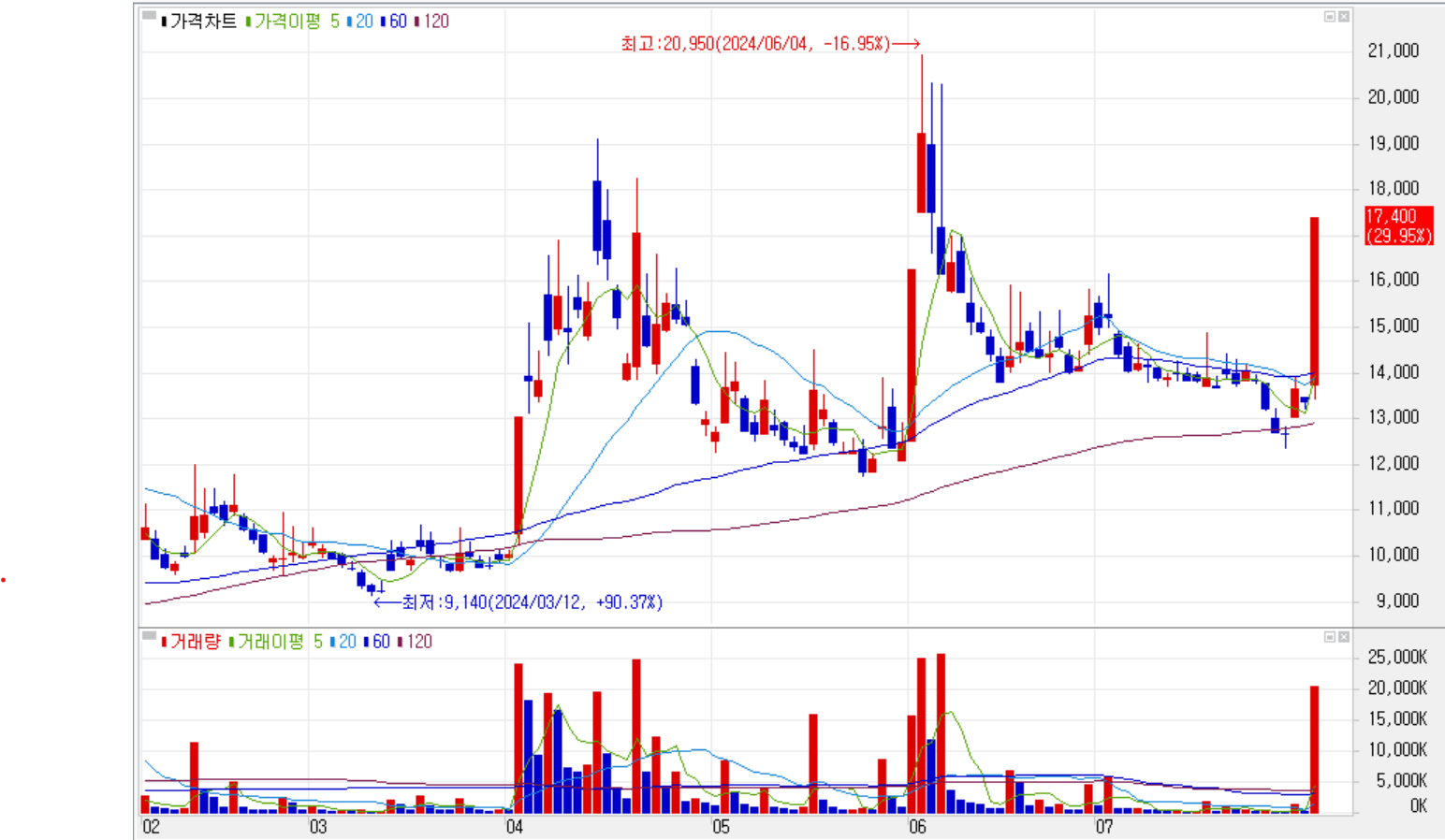Click the 최저:9,140 low annotation
This screenshot has height=840, width=1445.
pos(518,602)
